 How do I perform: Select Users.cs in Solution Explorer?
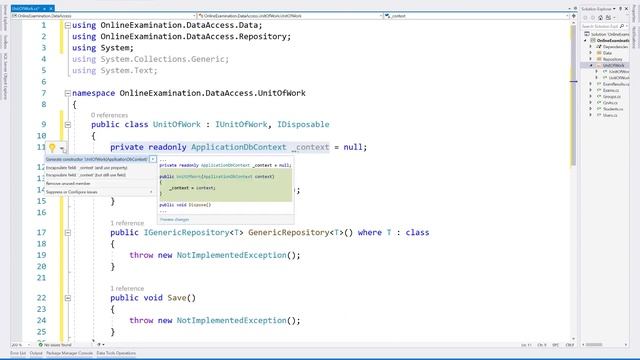coord(607,115)
